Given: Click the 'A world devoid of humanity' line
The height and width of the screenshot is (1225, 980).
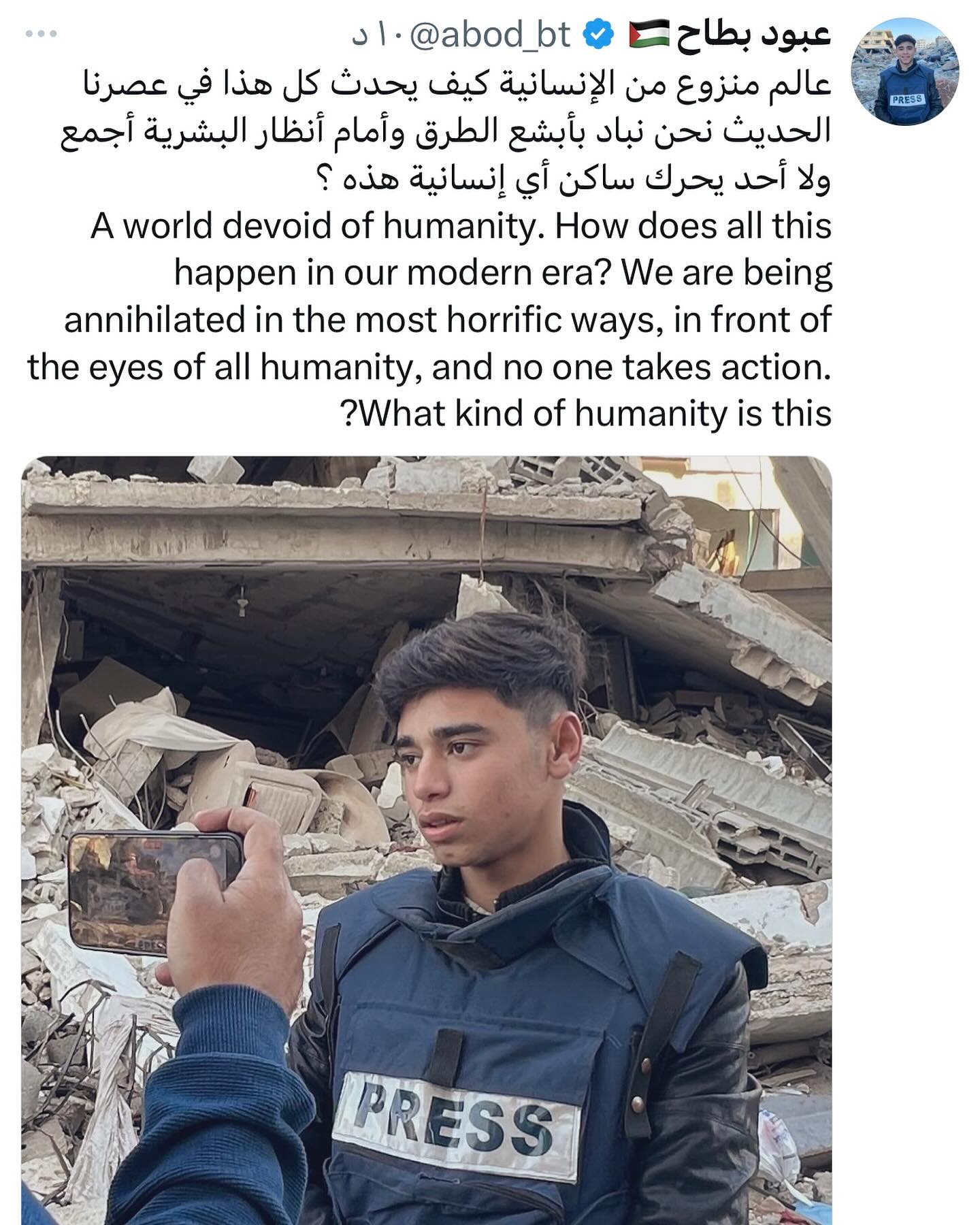Looking at the screenshot, I should 461,226.
